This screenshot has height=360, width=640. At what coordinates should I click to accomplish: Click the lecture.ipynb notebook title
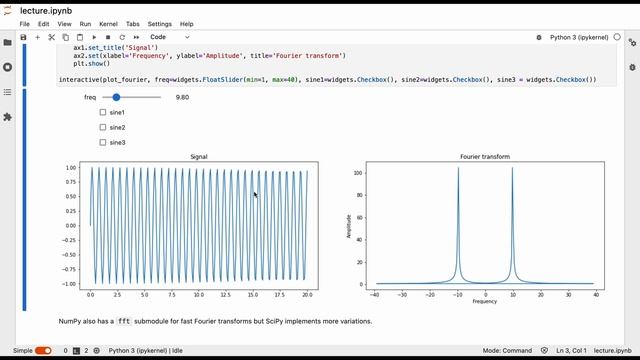[x=46, y=11]
